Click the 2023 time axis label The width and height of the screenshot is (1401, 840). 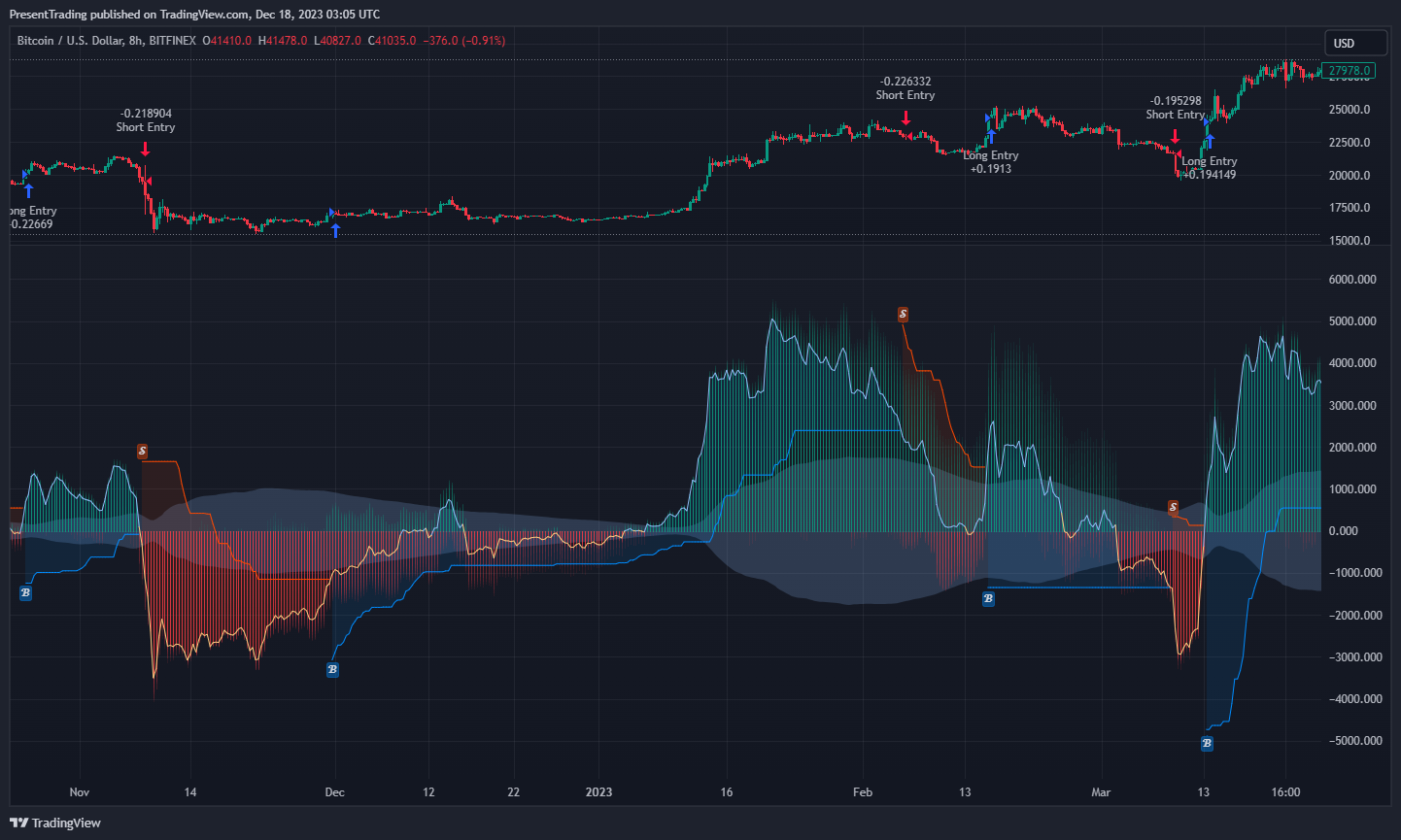click(598, 792)
